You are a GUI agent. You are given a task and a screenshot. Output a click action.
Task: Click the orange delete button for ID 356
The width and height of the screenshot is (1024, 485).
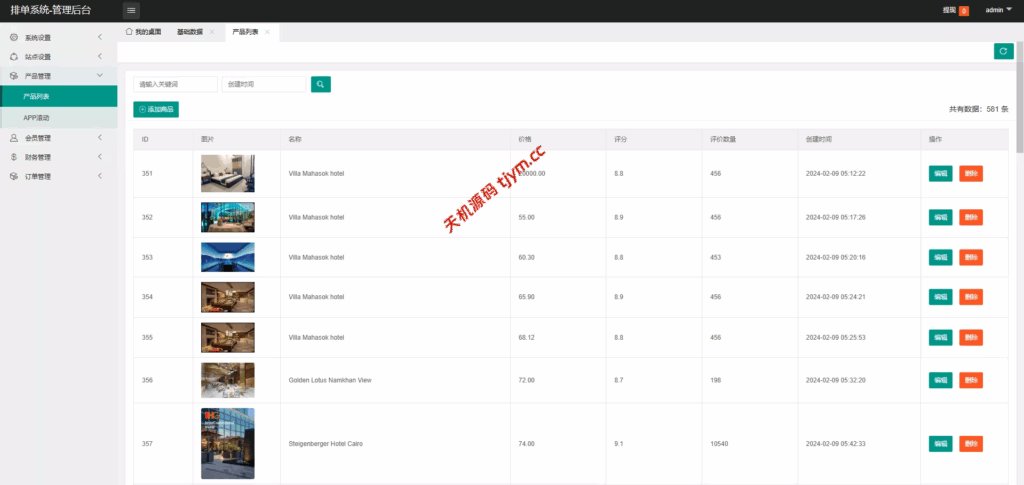(x=970, y=380)
